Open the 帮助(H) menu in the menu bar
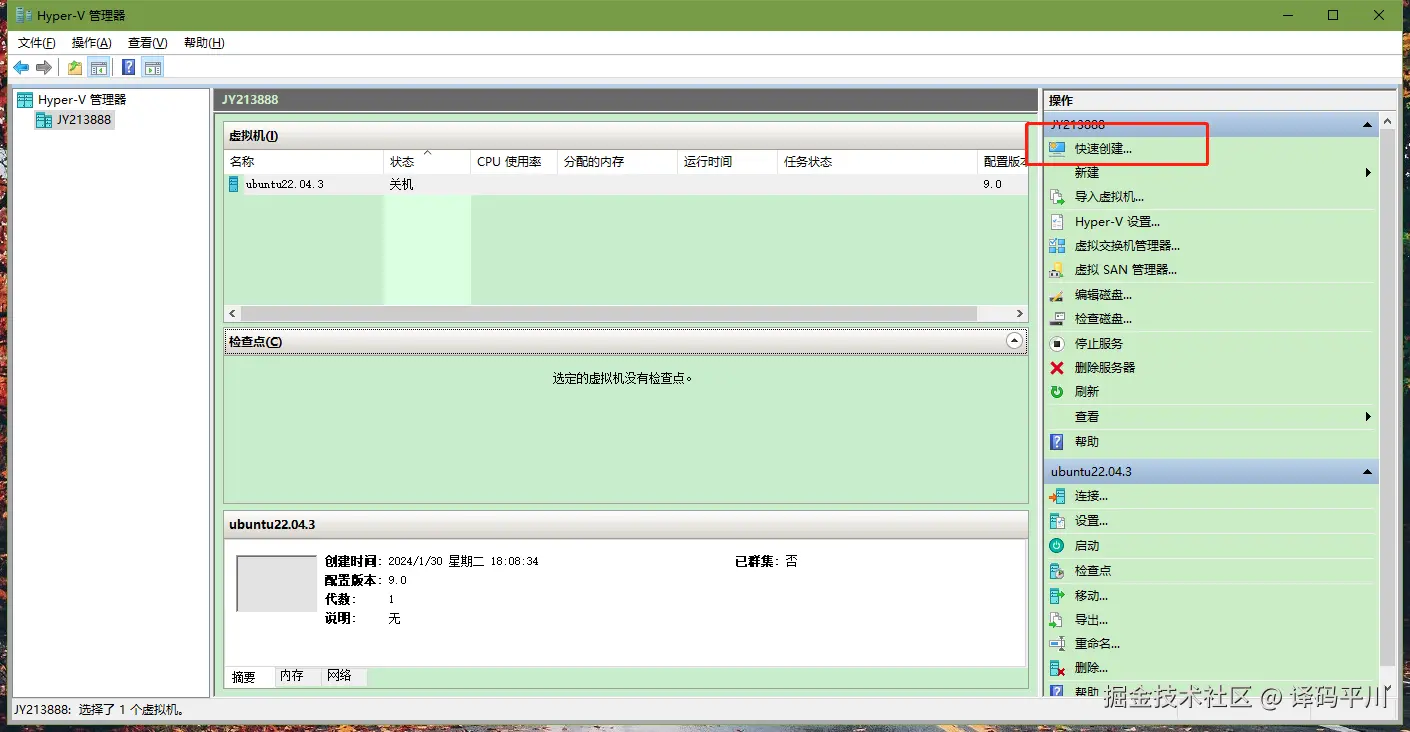Screen dimensions: 1410x732 click(x=204, y=43)
